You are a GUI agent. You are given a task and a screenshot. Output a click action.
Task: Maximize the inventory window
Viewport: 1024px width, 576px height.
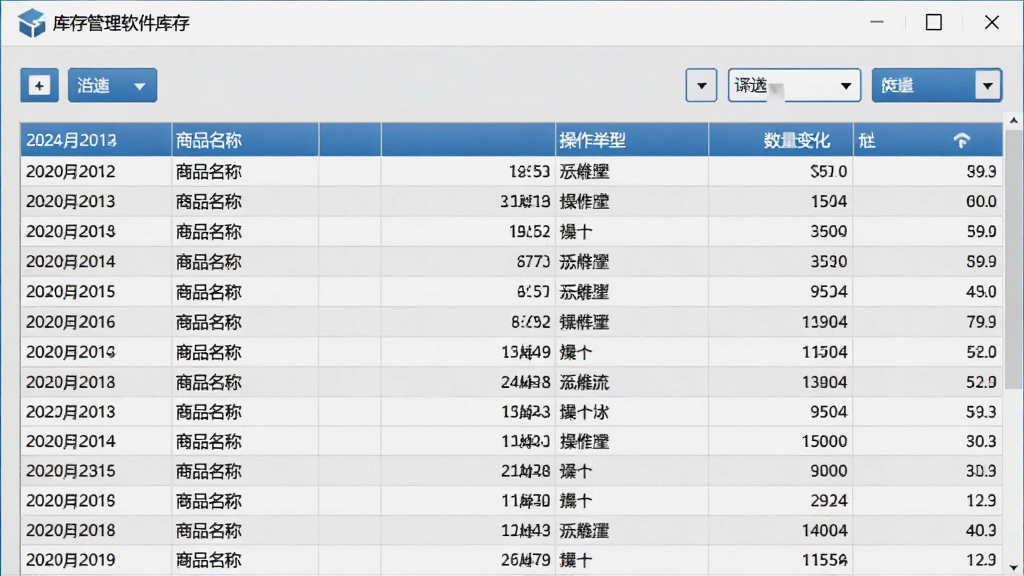934,22
